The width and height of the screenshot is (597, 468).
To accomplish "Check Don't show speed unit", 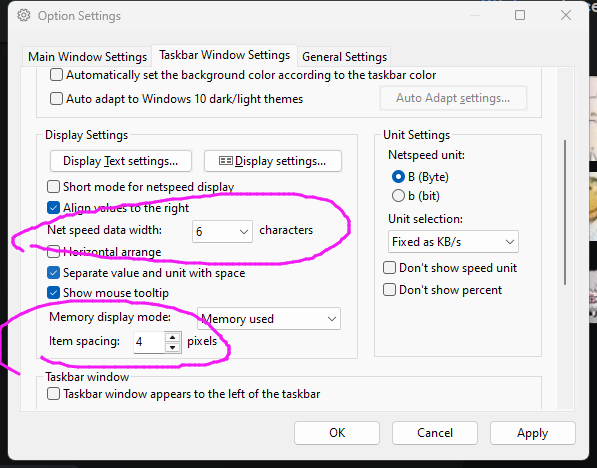I will 389,268.
